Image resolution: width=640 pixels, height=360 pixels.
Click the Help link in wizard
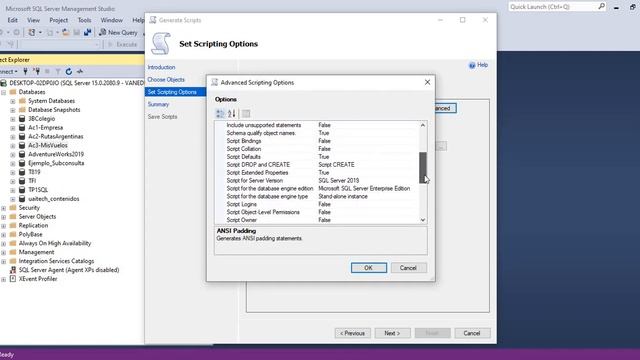(482, 65)
